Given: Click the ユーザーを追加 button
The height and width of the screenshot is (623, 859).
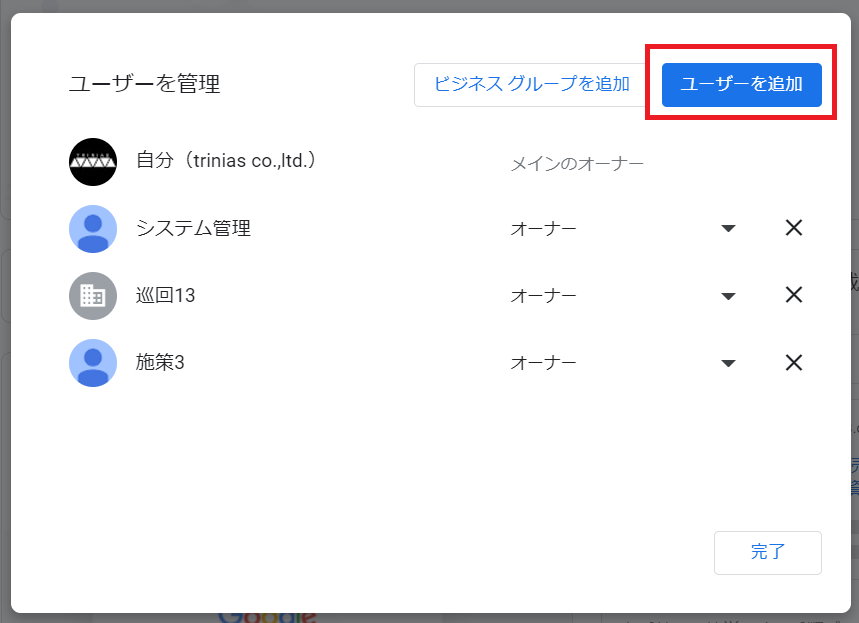Looking at the screenshot, I should [x=741, y=84].
